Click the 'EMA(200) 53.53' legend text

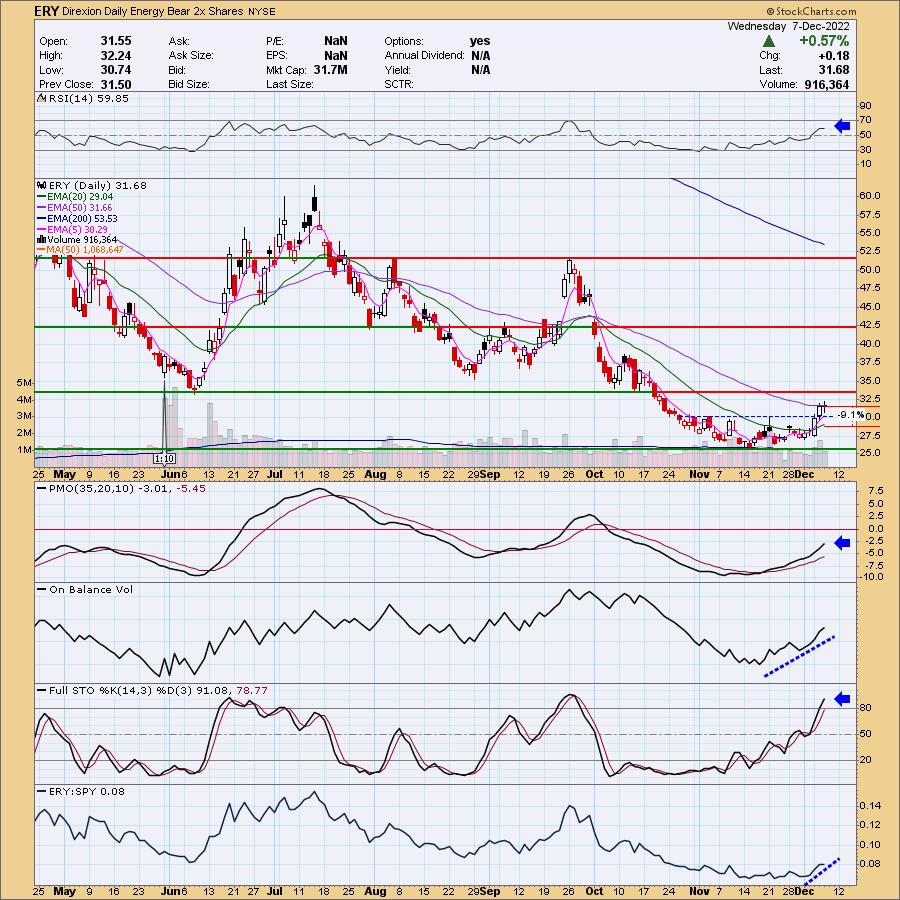coord(83,219)
